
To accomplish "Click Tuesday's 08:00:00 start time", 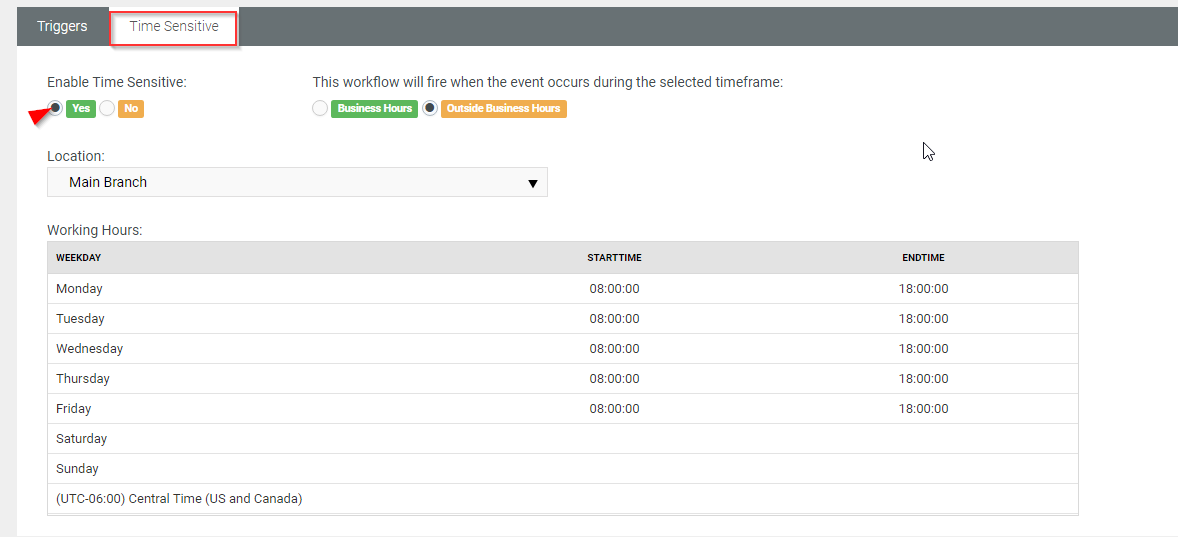I will click(x=615, y=318).
